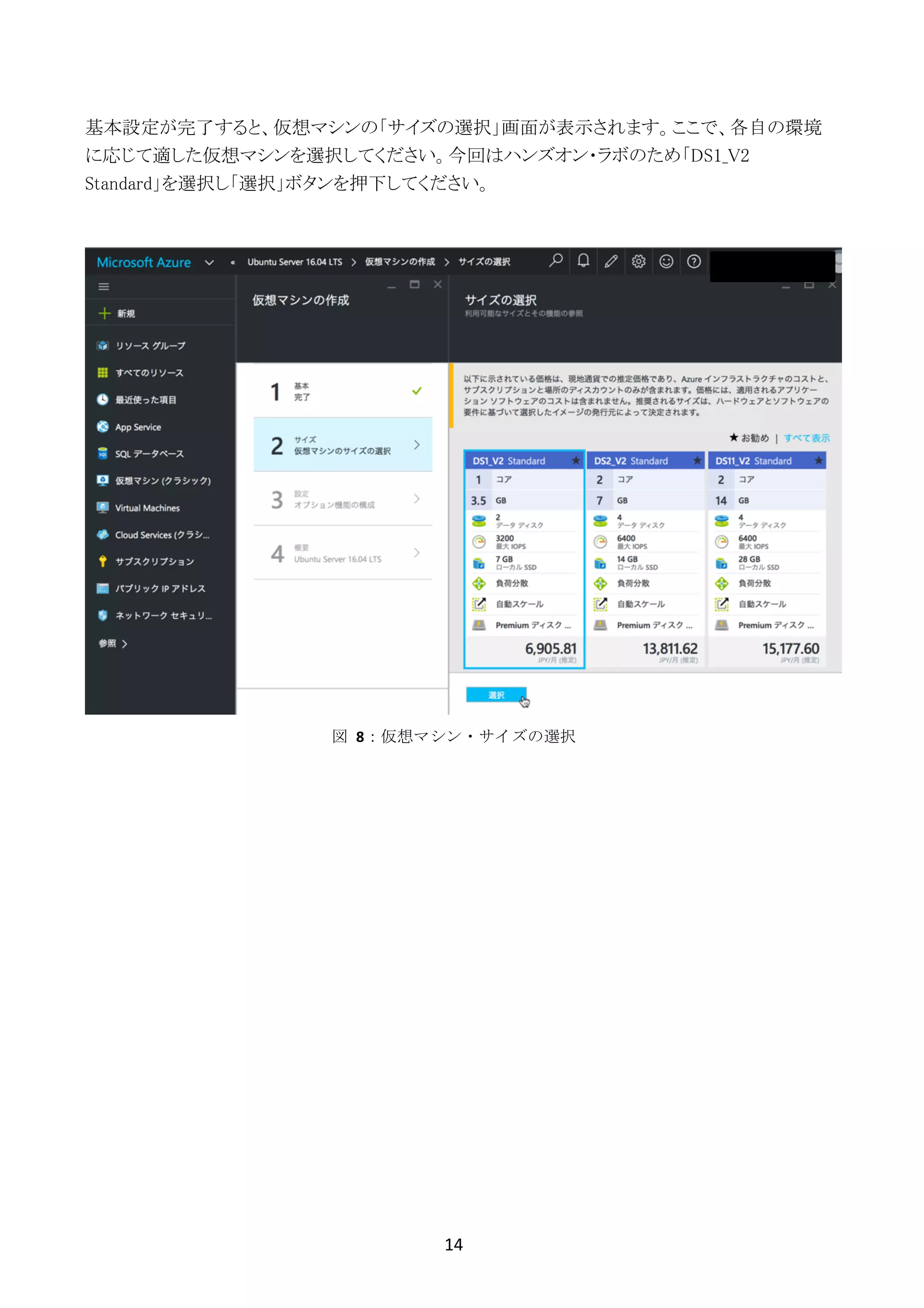Expand the Microsoft Azure dropdown chevron

pos(209,263)
